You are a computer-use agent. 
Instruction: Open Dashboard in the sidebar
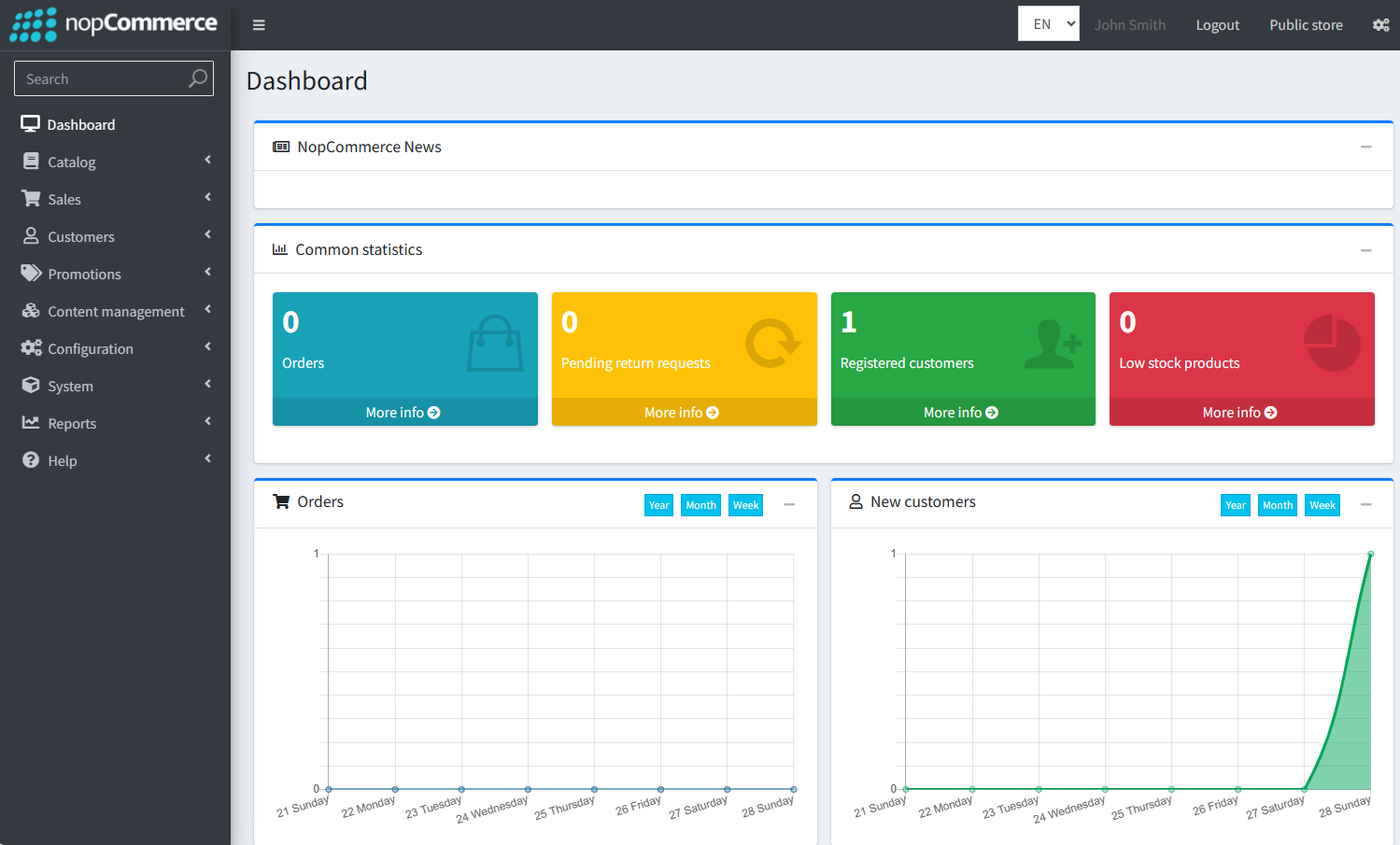coord(81,124)
